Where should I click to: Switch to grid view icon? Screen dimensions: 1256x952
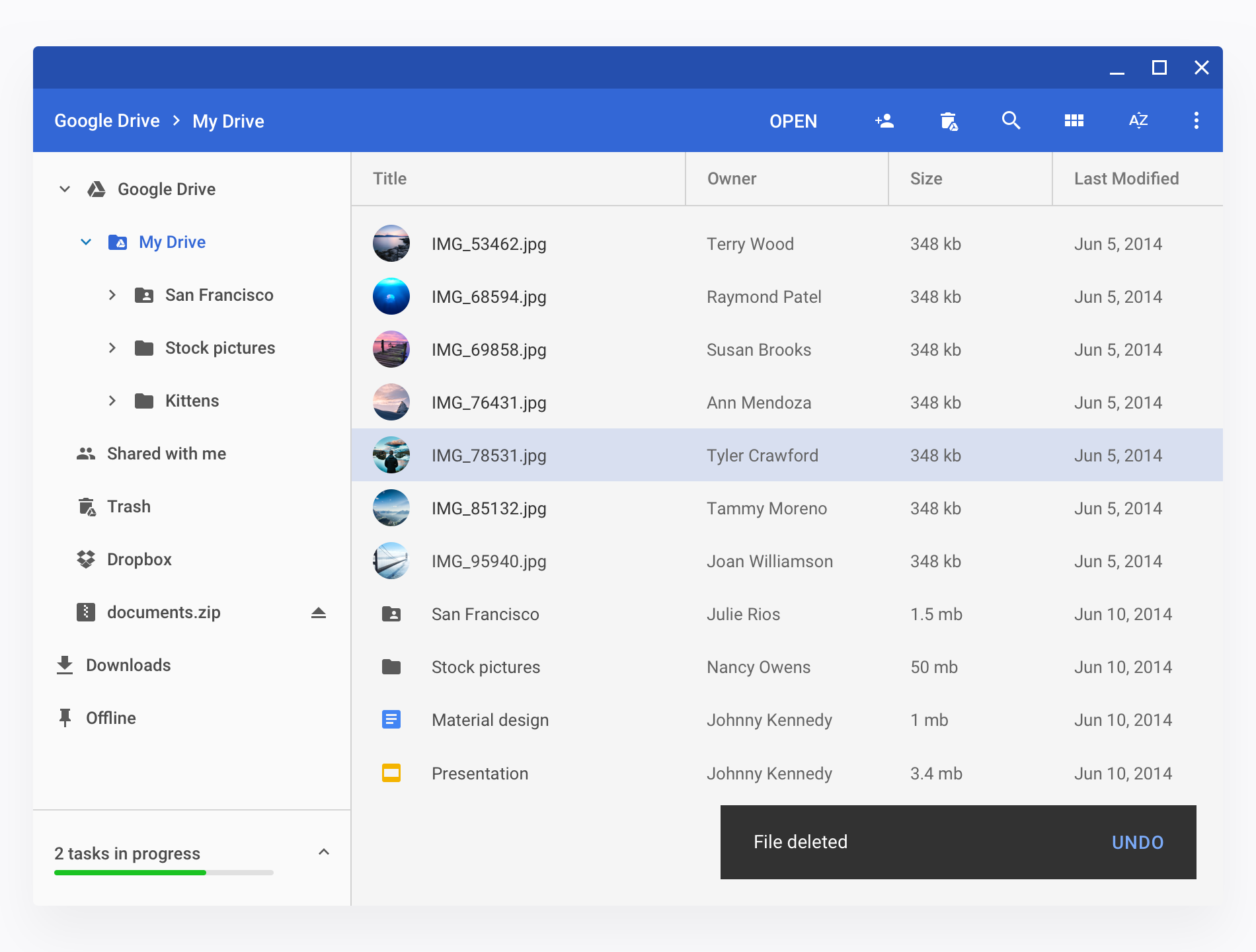(1074, 120)
